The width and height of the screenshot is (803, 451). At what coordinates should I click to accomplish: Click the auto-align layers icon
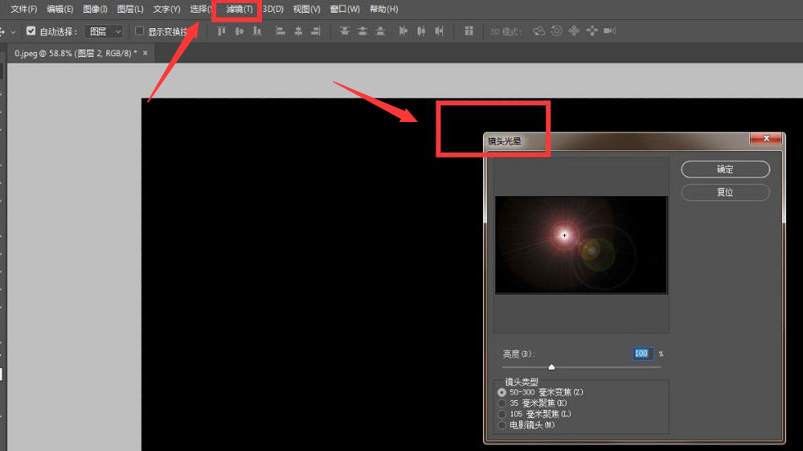[x=468, y=32]
